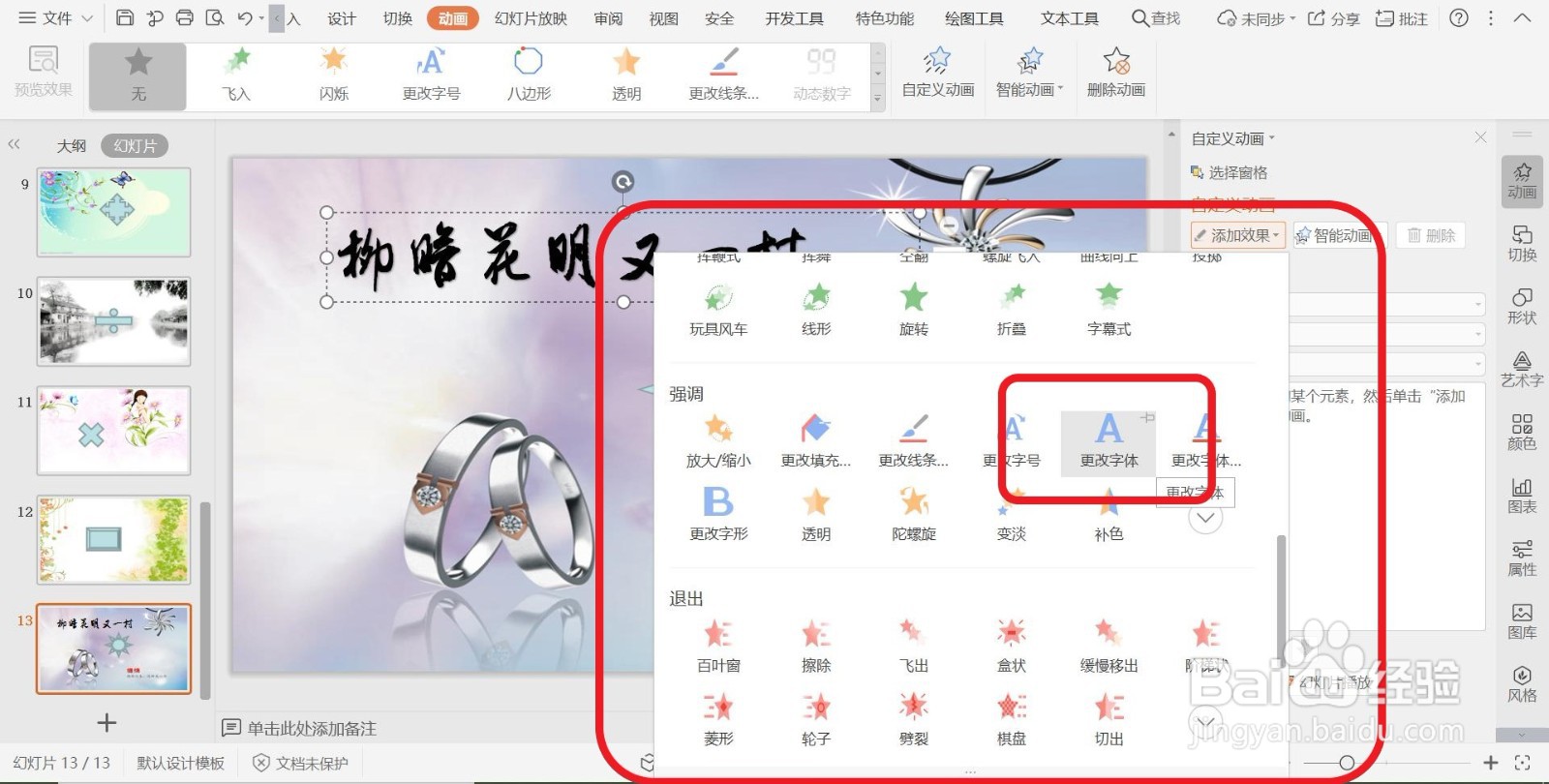Apply 菱形 exit effect

(718, 720)
